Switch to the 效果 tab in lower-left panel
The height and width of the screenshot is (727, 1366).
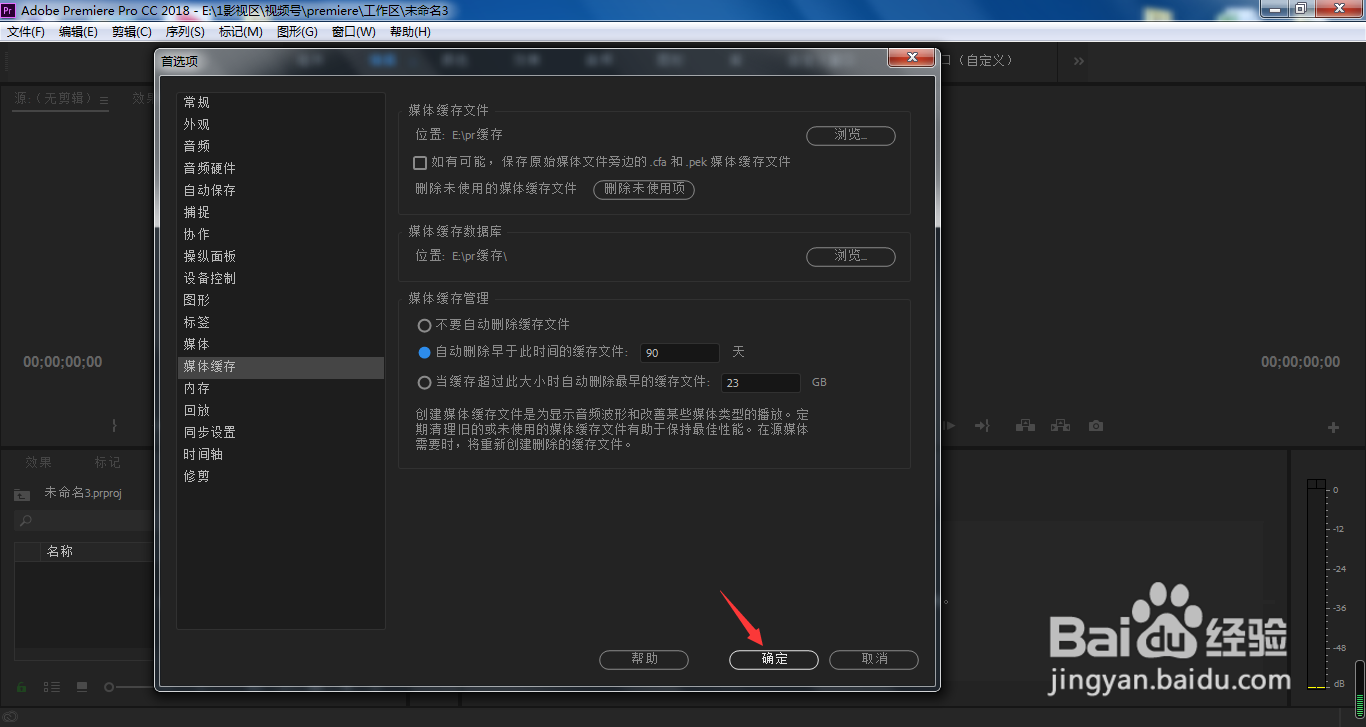tap(39, 462)
